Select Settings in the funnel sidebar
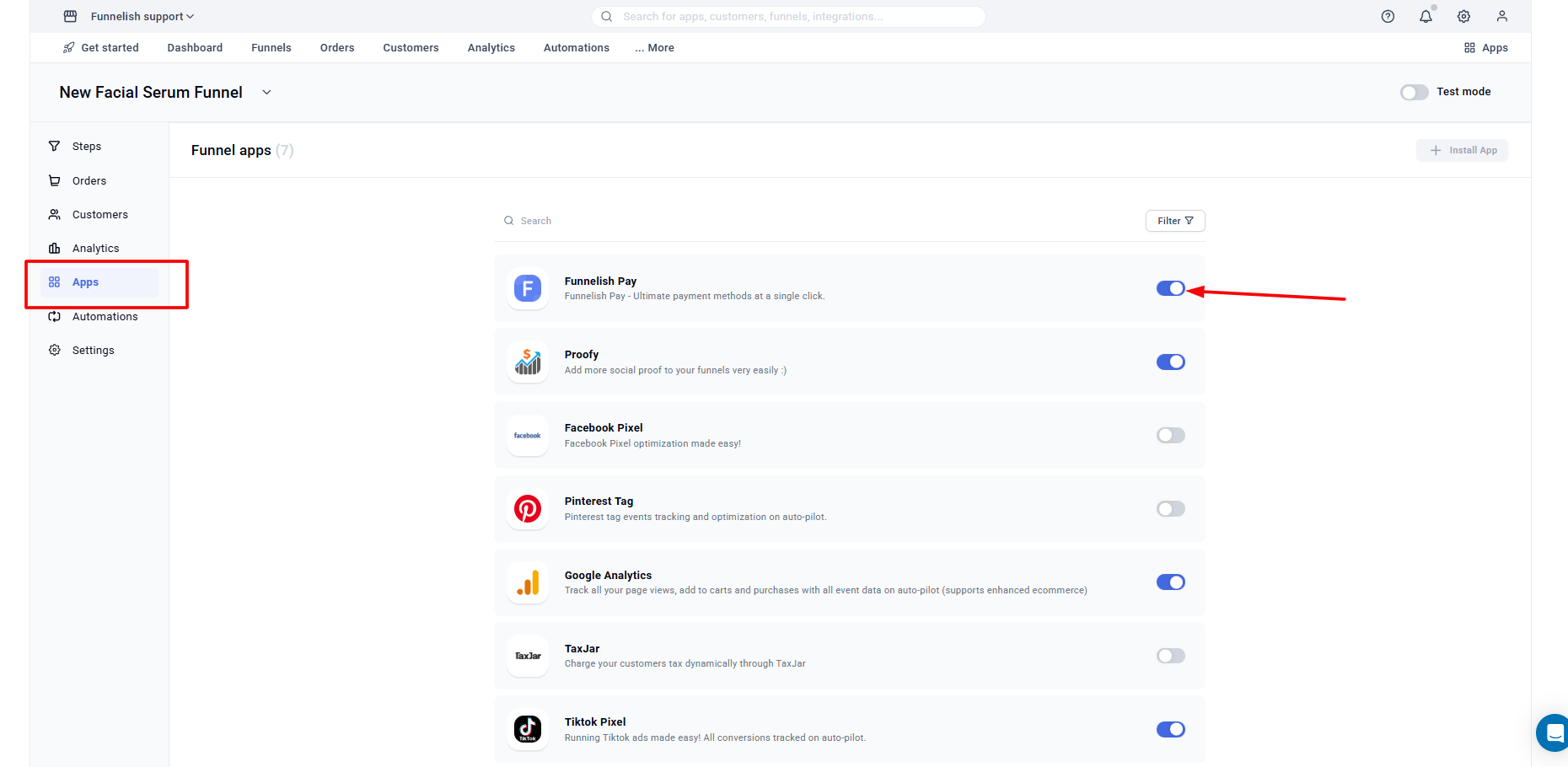The image size is (1568, 767). pos(93,351)
